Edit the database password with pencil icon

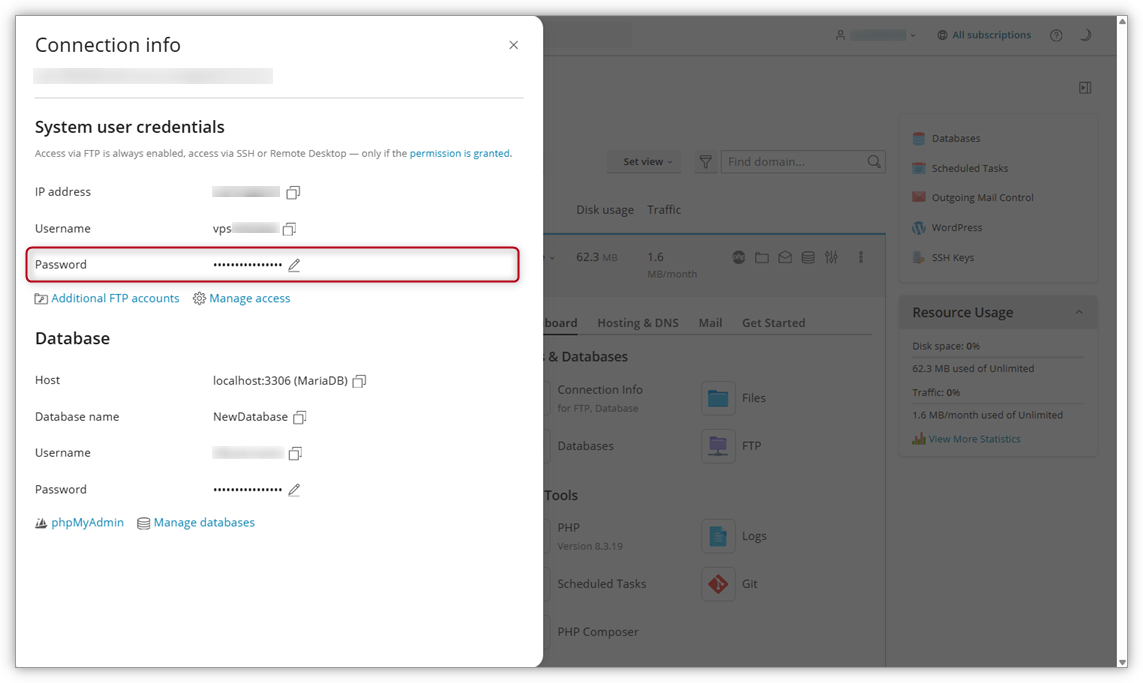click(x=295, y=489)
